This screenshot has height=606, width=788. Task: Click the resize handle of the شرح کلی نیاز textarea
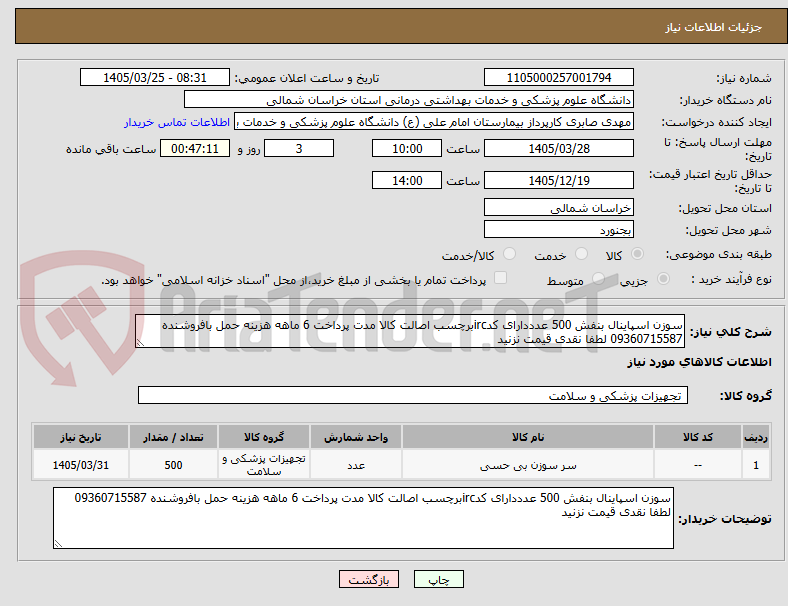click(x=140, y=343)
